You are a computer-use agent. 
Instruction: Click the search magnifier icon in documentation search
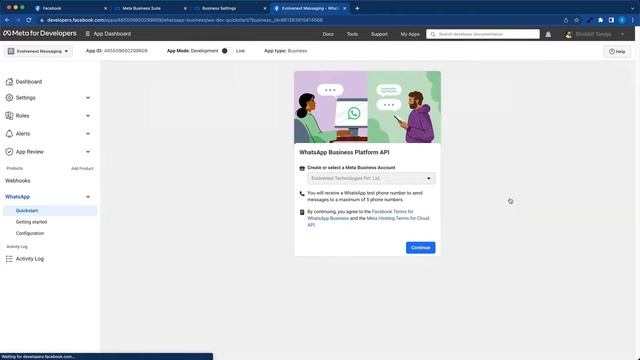click(x=433, y=34)
